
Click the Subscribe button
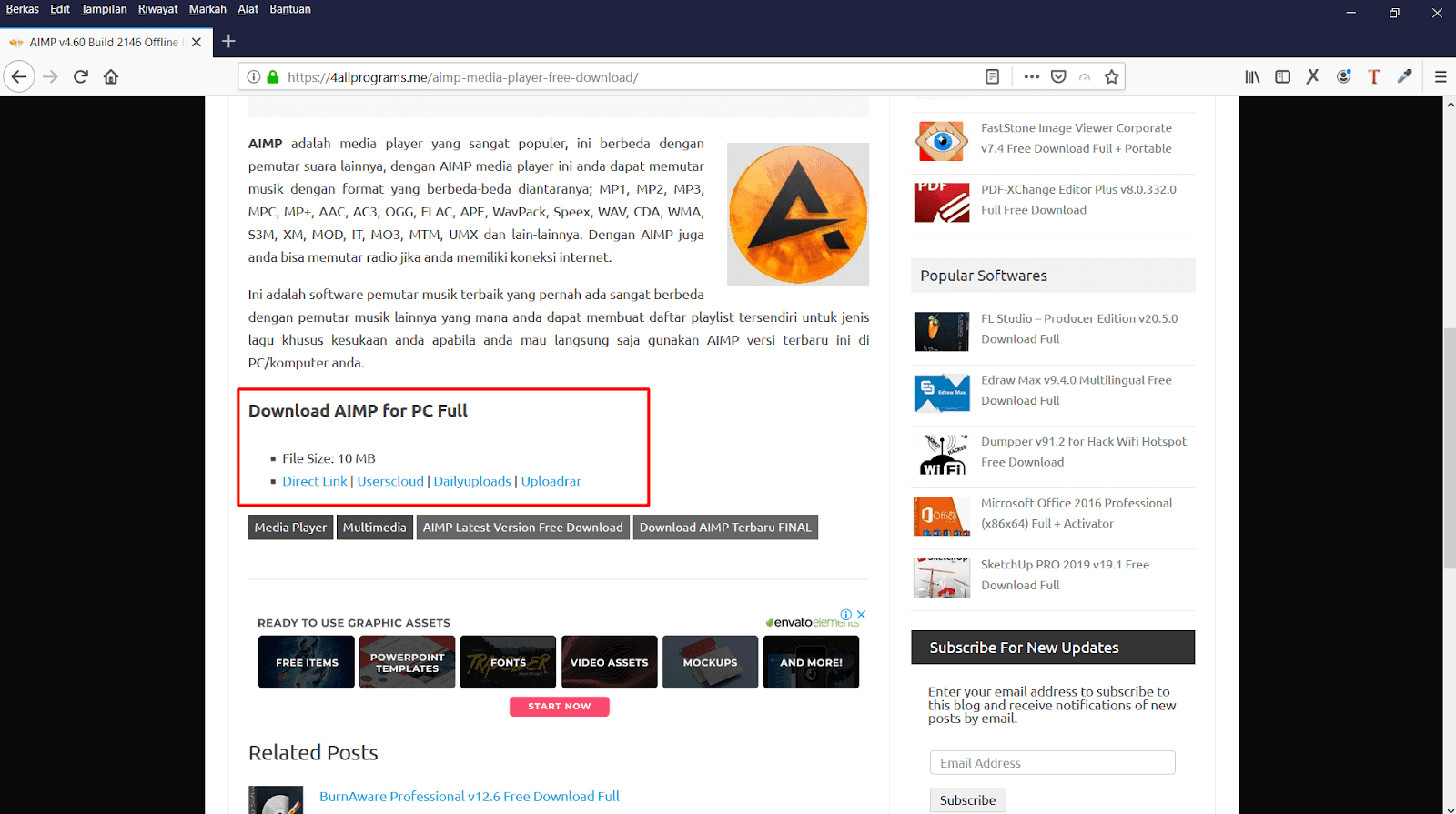967,800
